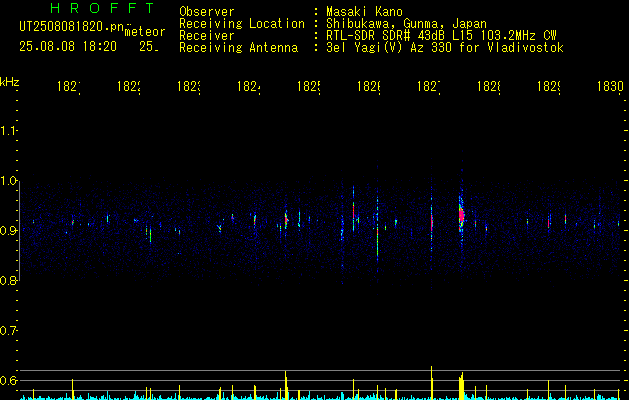This screenshot has width=629, height=400.
Task: Click the 1826 time axis label
Action: point(369,86)
